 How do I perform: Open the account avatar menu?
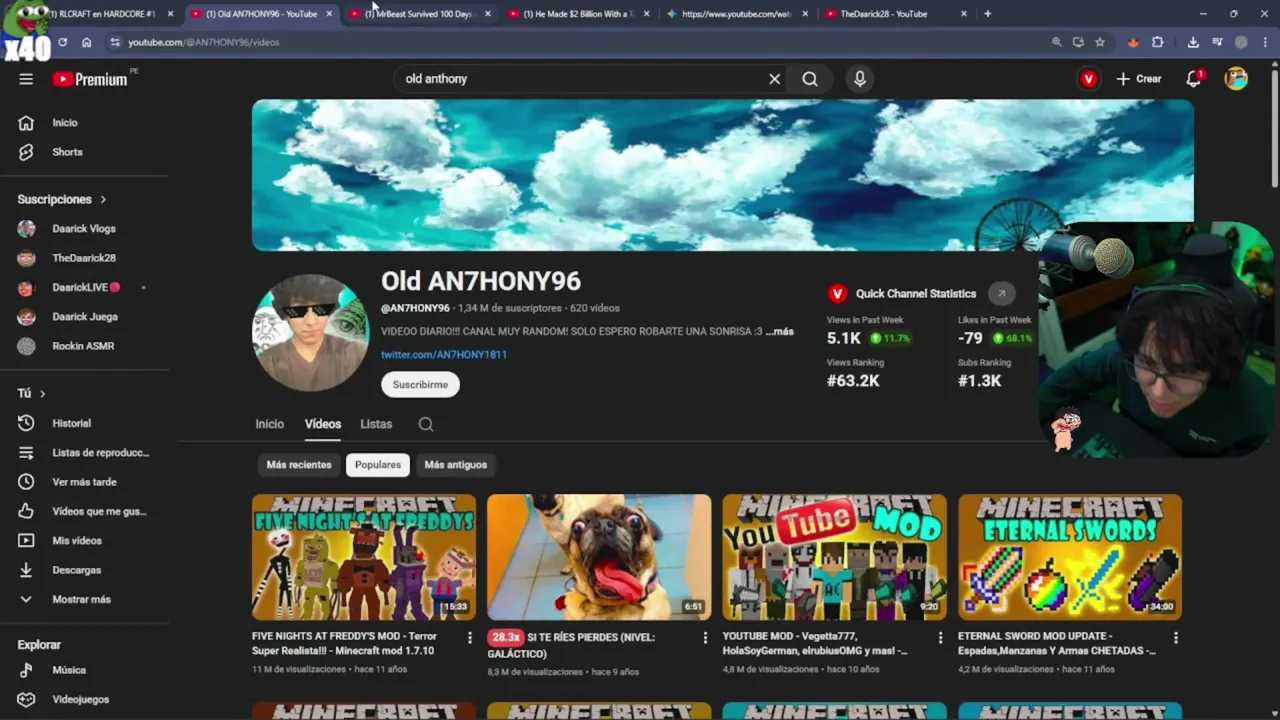point(1237,79)
